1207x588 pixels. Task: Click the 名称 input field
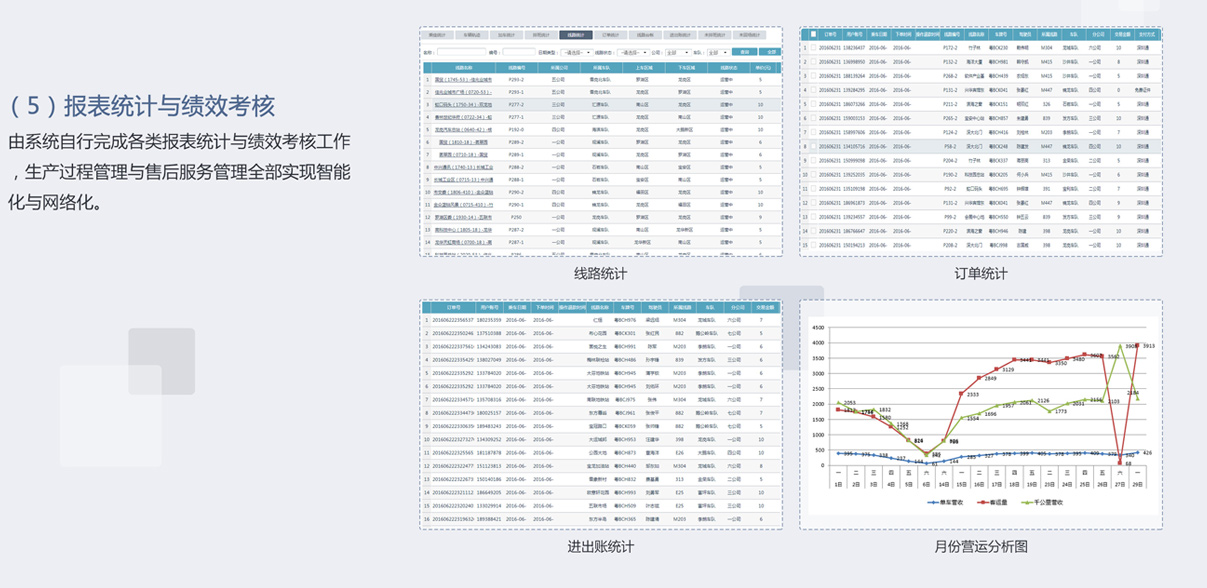tap(460, 52)
